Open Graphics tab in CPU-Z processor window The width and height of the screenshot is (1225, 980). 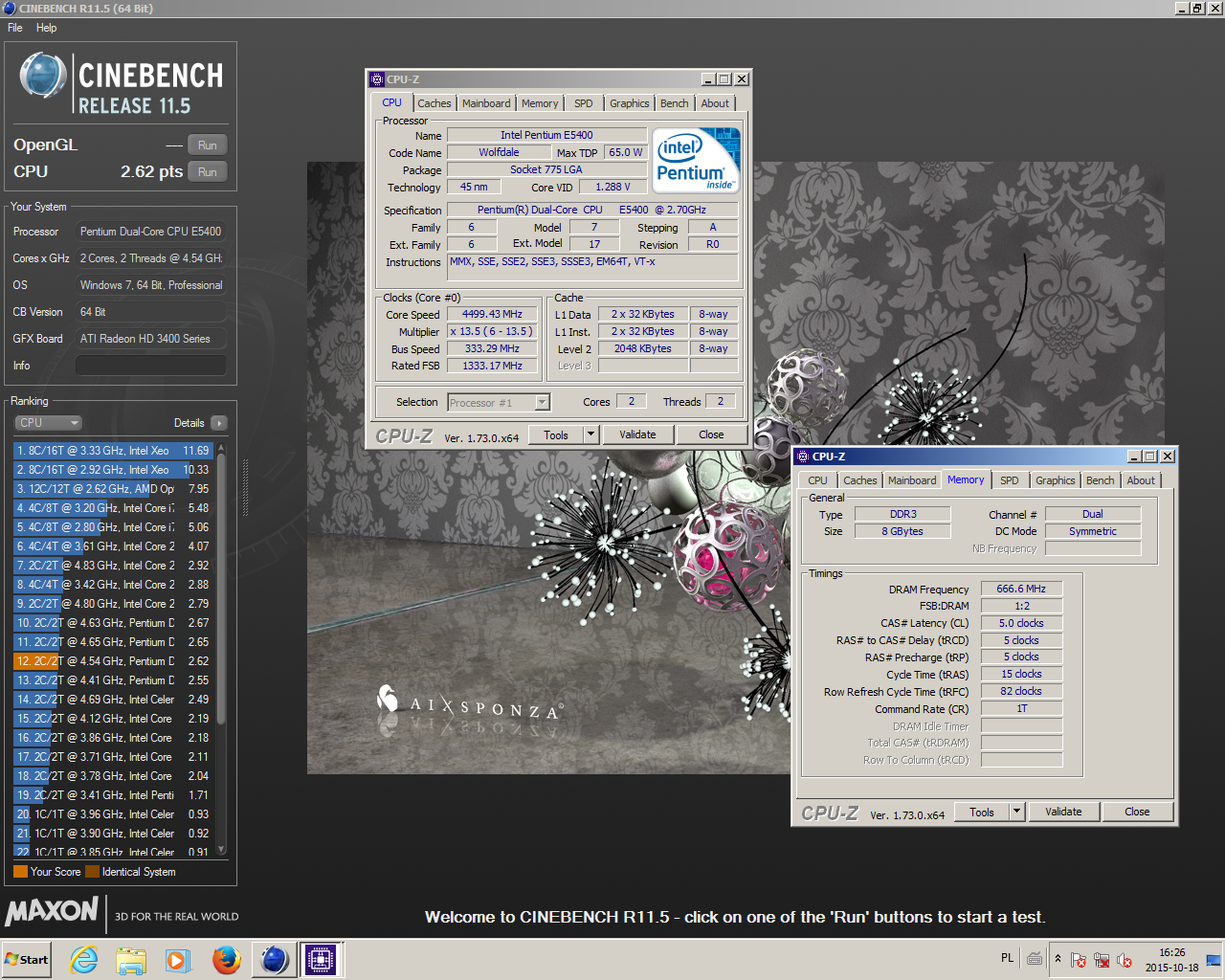tap(630, 103)
